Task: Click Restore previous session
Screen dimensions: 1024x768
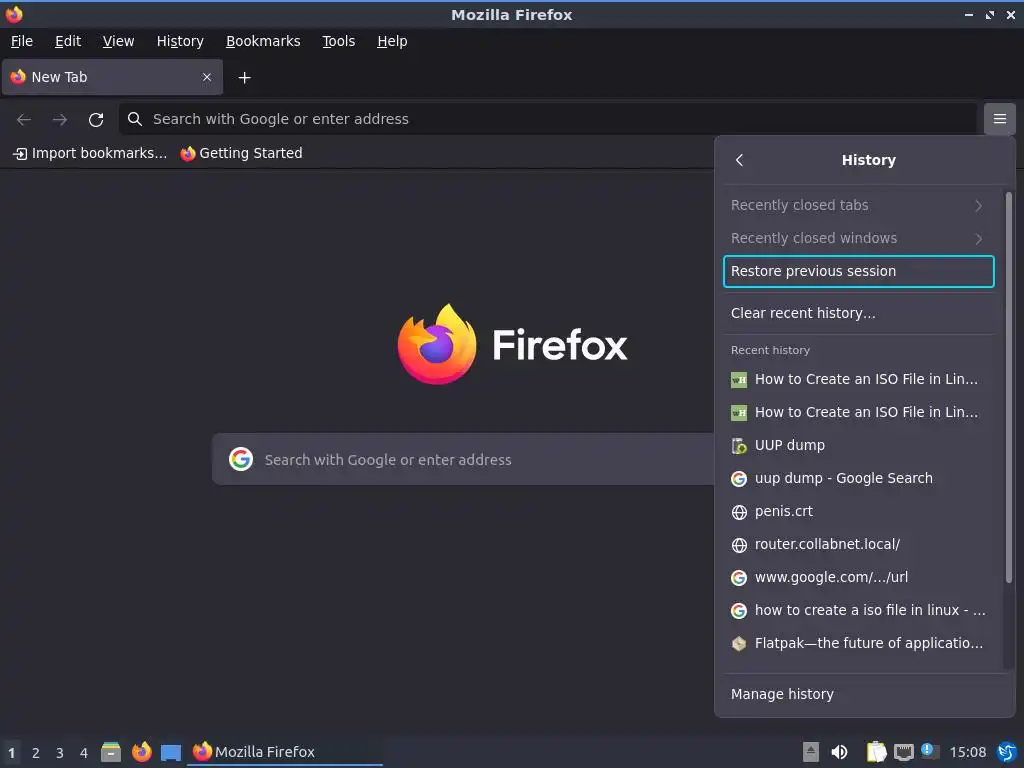Action: [x=859, y=271]
